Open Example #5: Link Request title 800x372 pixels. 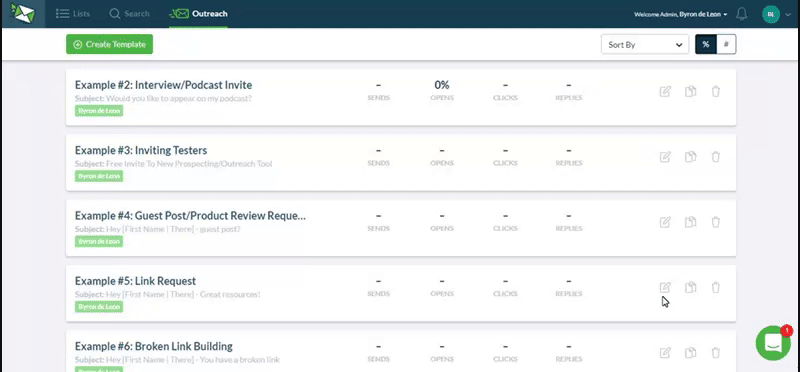[x=135, y=281]
